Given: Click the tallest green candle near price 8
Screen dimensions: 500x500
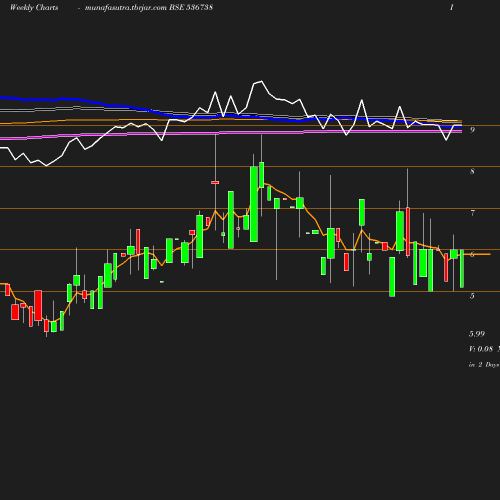Looking at the screenshot, I should click(254, 204).
